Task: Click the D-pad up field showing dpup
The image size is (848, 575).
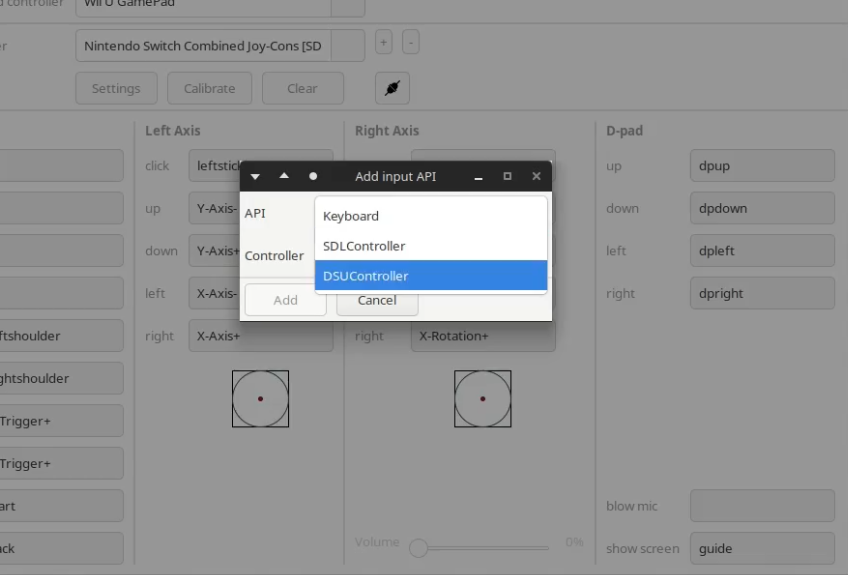Action: (x=761, y=166)
